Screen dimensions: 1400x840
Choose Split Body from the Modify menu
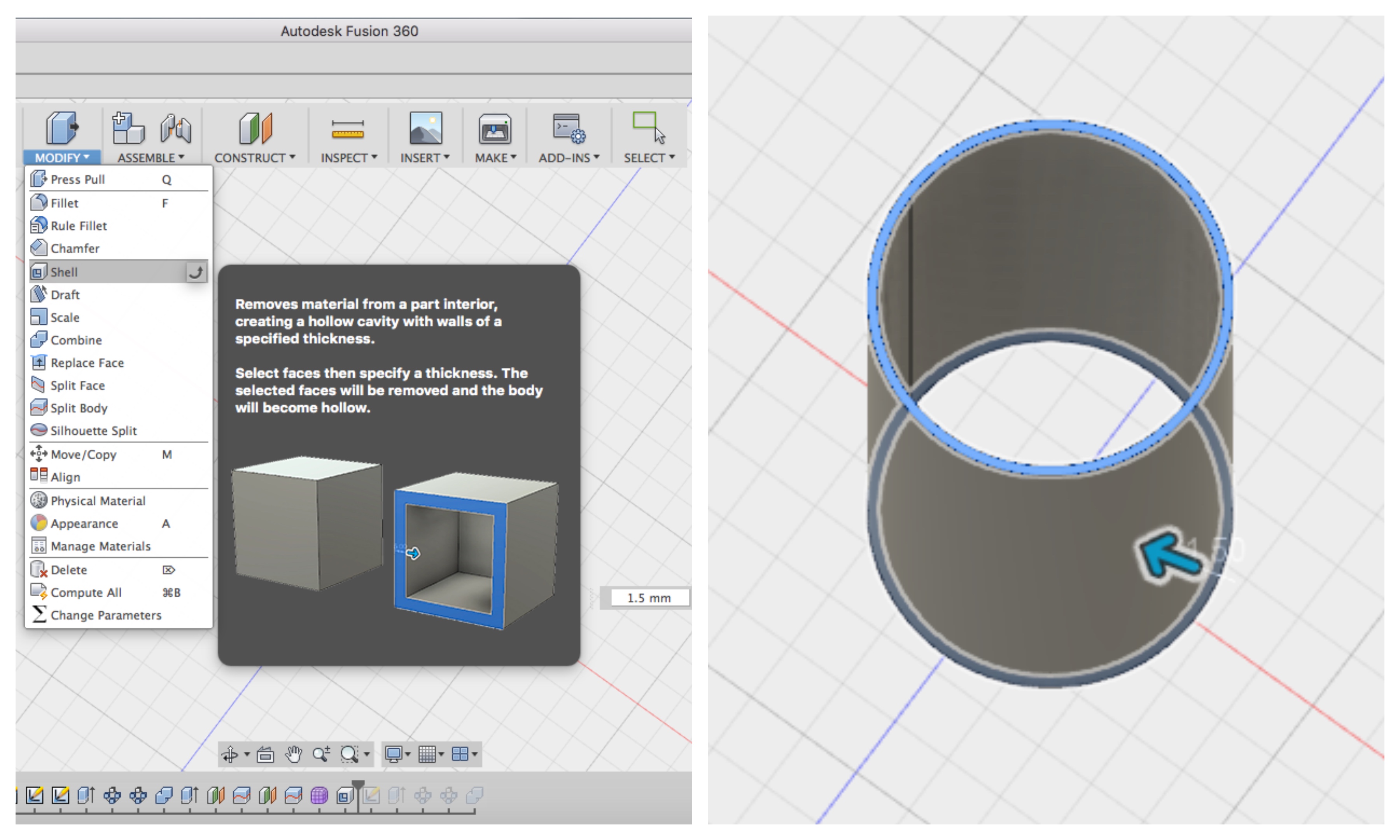click(119, 408)
